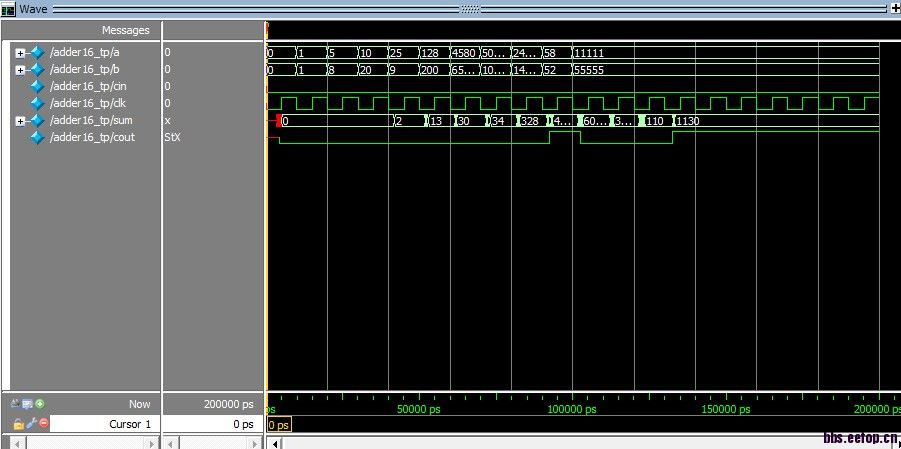Click the value x of sum
Viewport: 901px width, 449px height.
[167, 121]
